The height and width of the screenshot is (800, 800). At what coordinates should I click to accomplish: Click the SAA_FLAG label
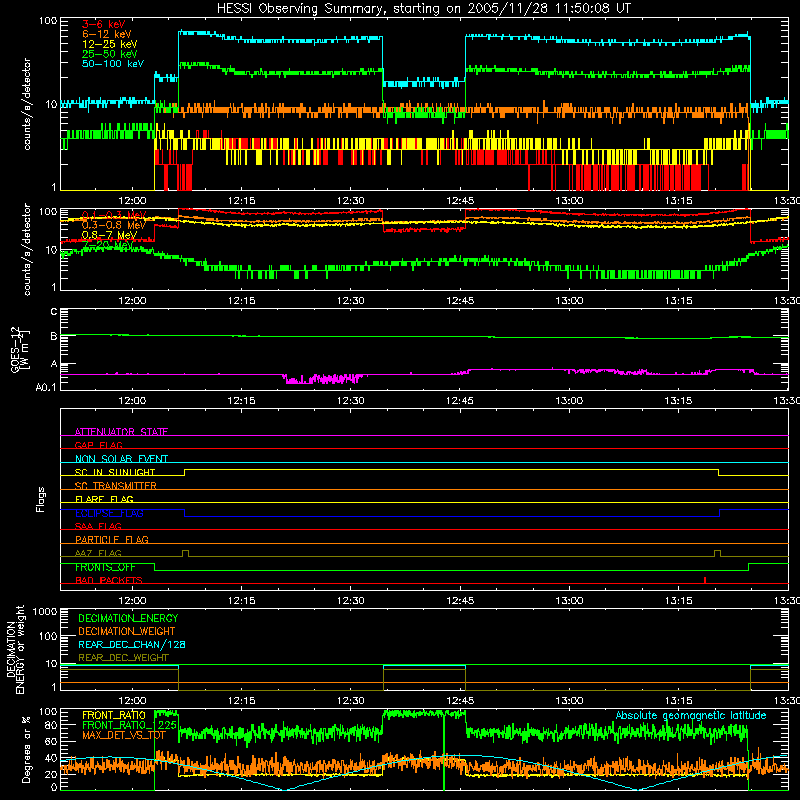click(x=98, y=526)
